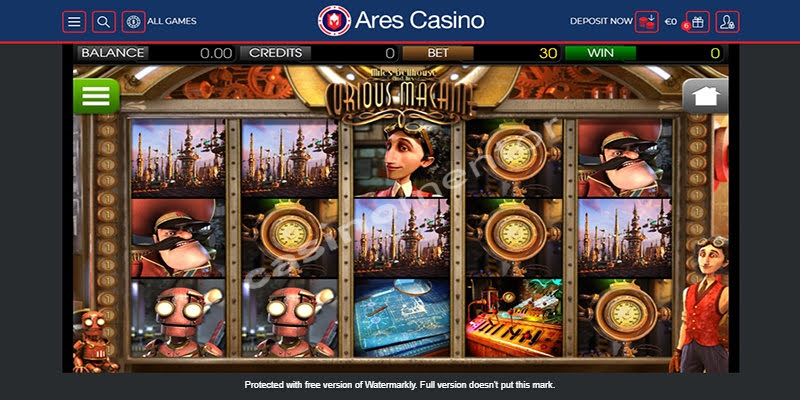Select the ALL GAMES menu item
The width and height of the screenshot is (800, 400).
tap(172, 21)
